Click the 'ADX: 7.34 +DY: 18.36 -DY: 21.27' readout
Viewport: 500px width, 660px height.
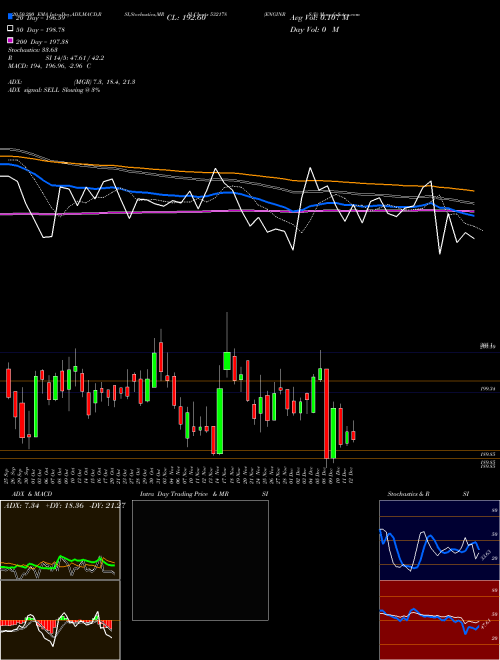coord(64,506)
